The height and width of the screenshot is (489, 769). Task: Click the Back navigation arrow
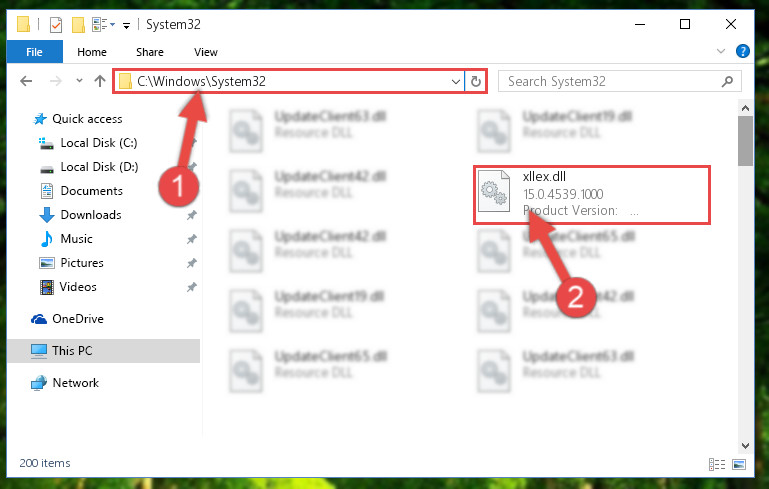pyautogui.click(x=26, y=81)
